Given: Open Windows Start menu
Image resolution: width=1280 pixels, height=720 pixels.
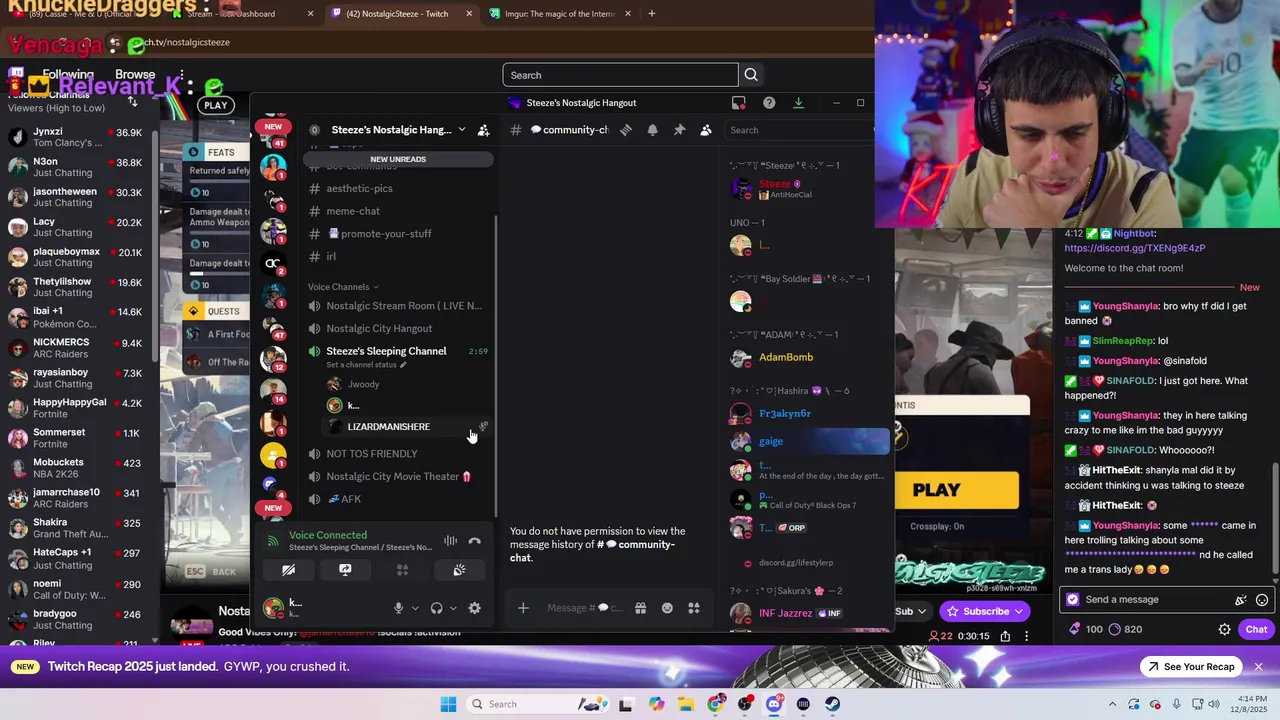Looking at the screenshot, I should tap(448, 704).
